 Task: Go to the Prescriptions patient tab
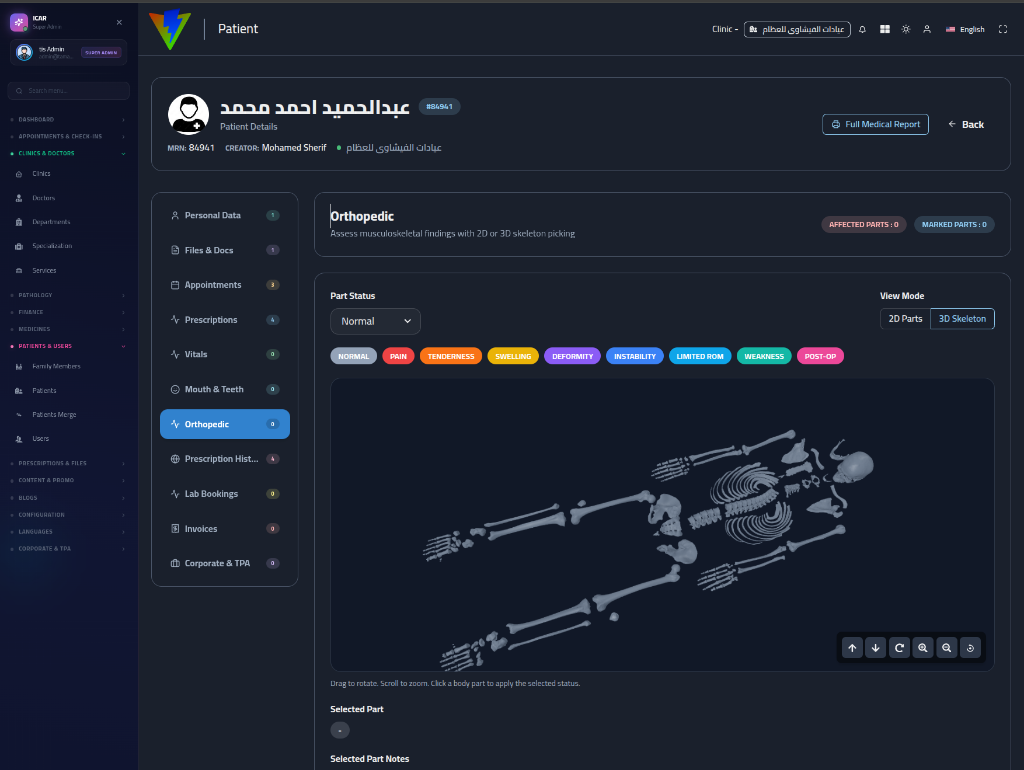click(x=225, y=320)
